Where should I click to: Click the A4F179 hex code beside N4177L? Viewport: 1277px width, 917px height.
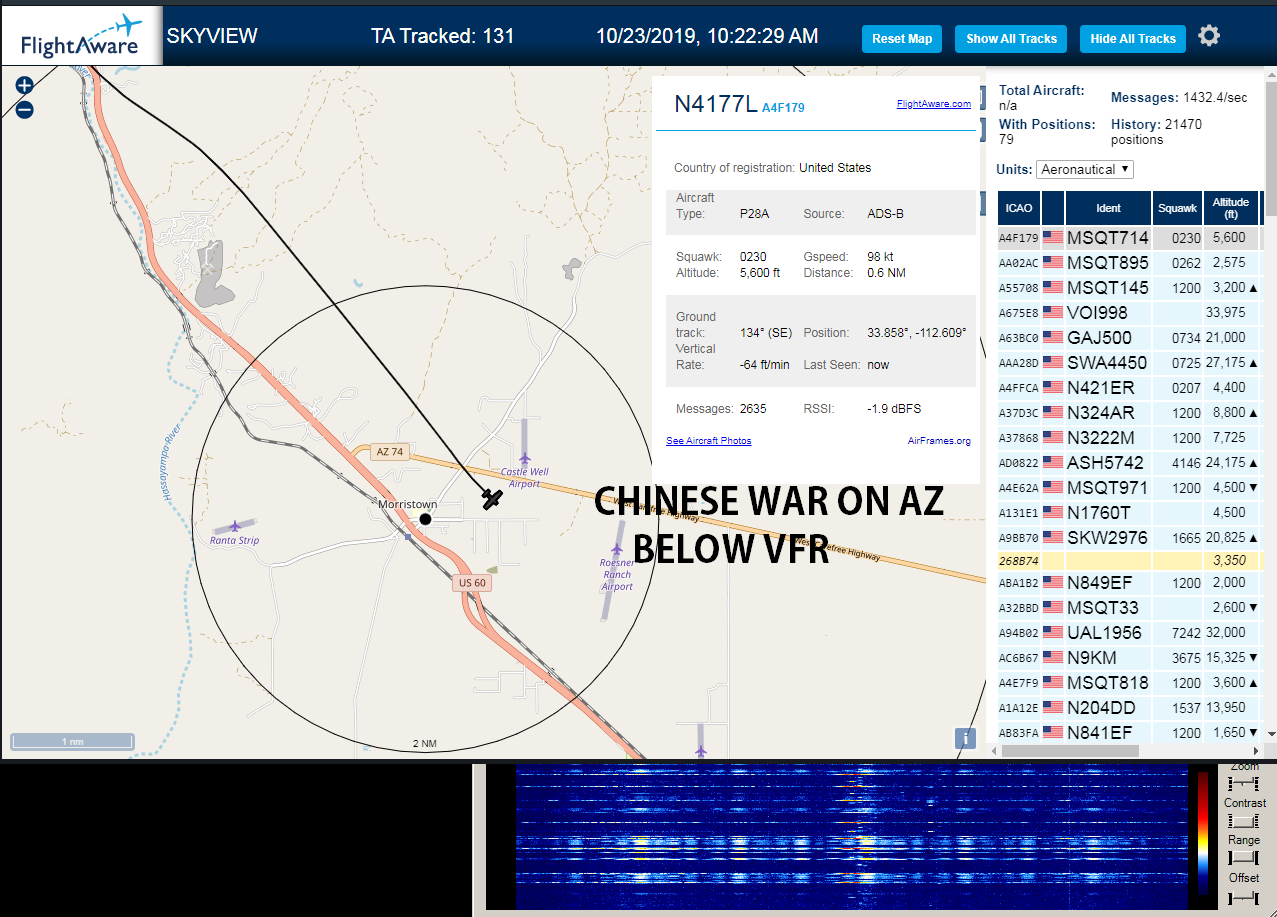pyautogui.click(x=783, y=108)
